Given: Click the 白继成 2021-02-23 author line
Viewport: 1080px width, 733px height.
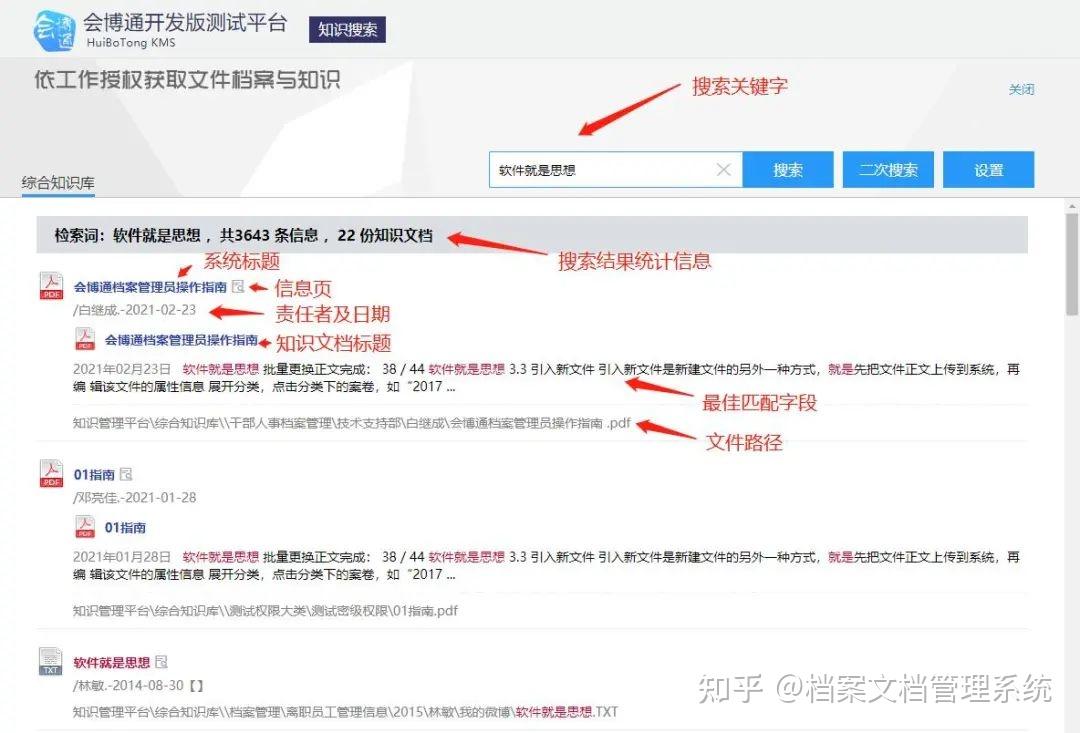Looking at the screenshot, I should (x=134, y=310).
